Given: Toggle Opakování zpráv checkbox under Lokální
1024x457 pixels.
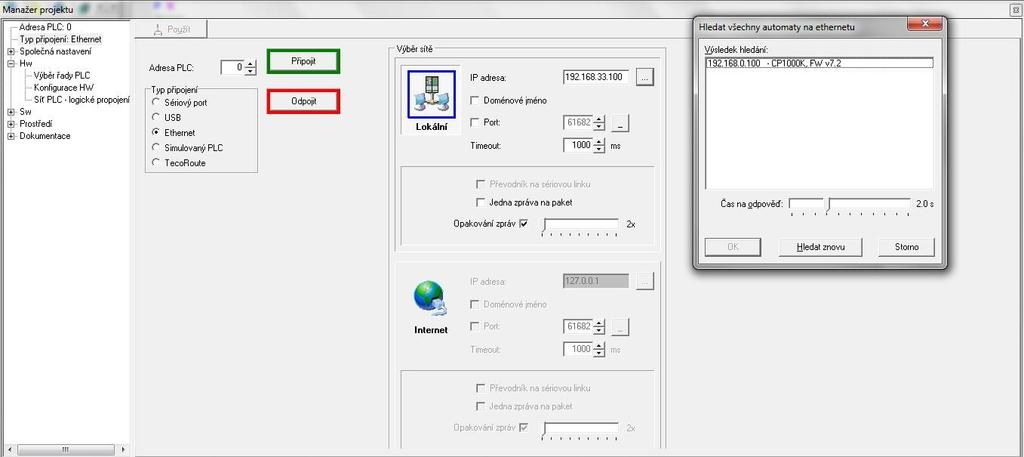Looking at the screenshot, I should pos(523,224).
